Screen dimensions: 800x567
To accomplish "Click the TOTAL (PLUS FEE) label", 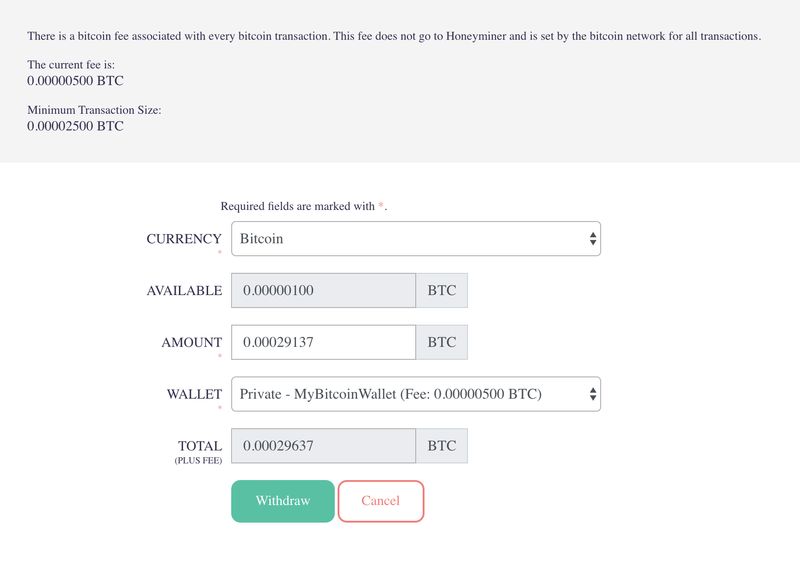I will [199, 450].
